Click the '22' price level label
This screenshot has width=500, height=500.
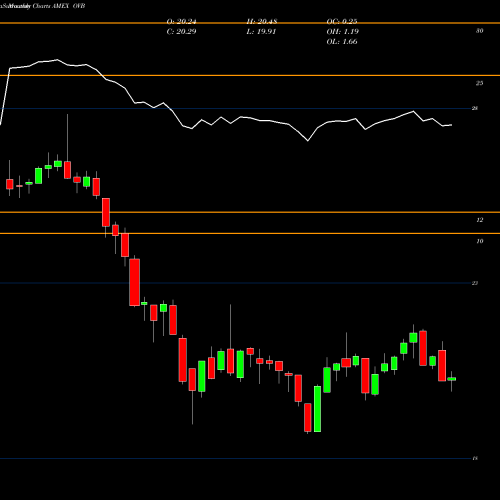pos(475,283)
